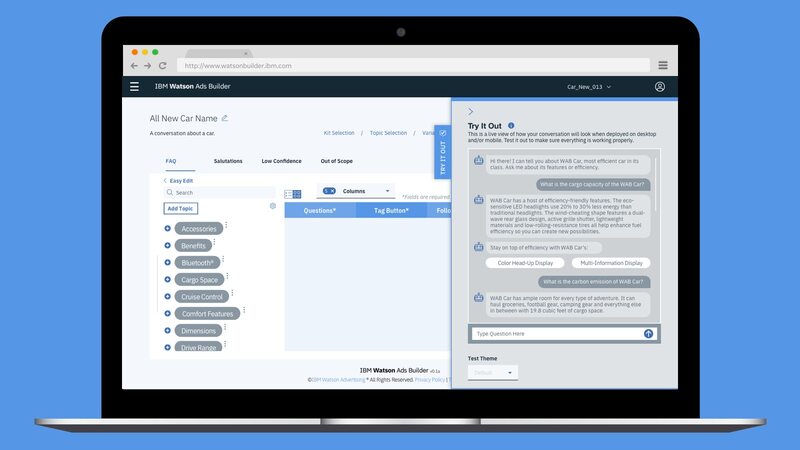
Task: Click the browser back arrow
Action: (x=134, y=66)
